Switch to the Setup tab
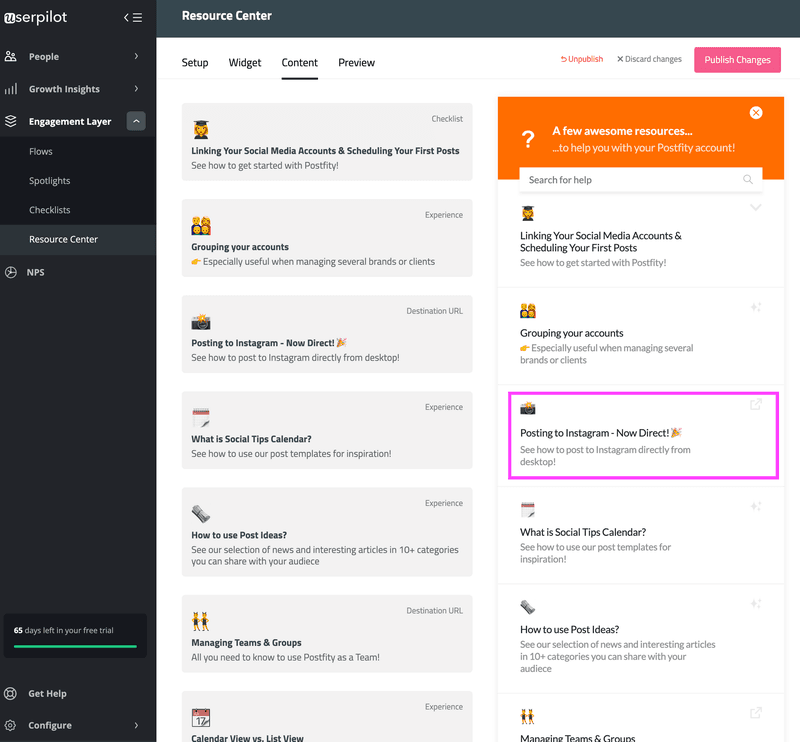Screen dimensions: 800x742 tap(194, 62)
